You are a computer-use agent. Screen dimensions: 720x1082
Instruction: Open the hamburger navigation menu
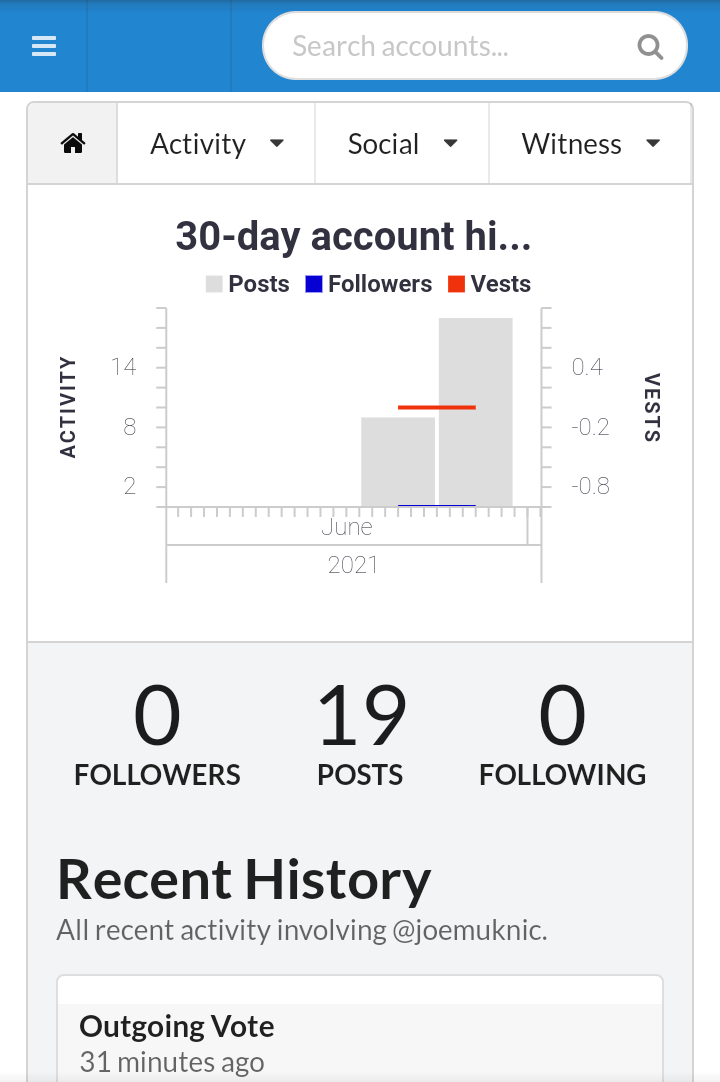click(x=44, y=46)
